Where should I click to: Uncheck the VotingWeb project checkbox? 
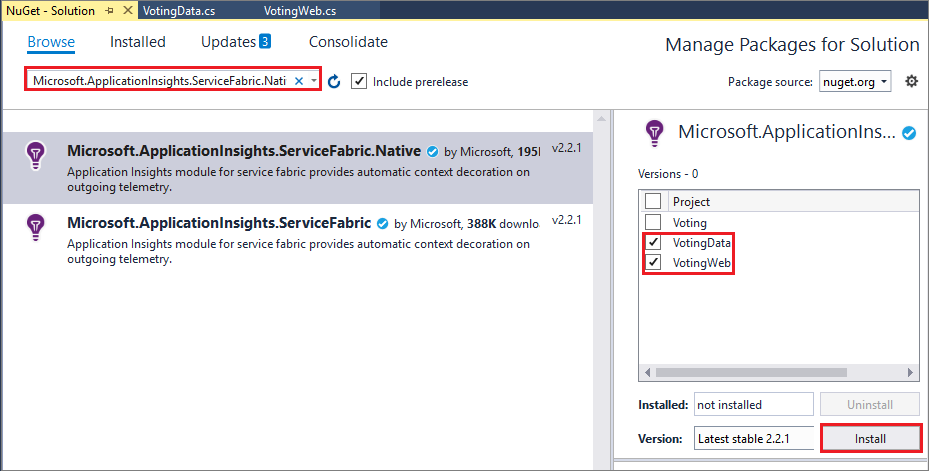(x=653, y=262)
